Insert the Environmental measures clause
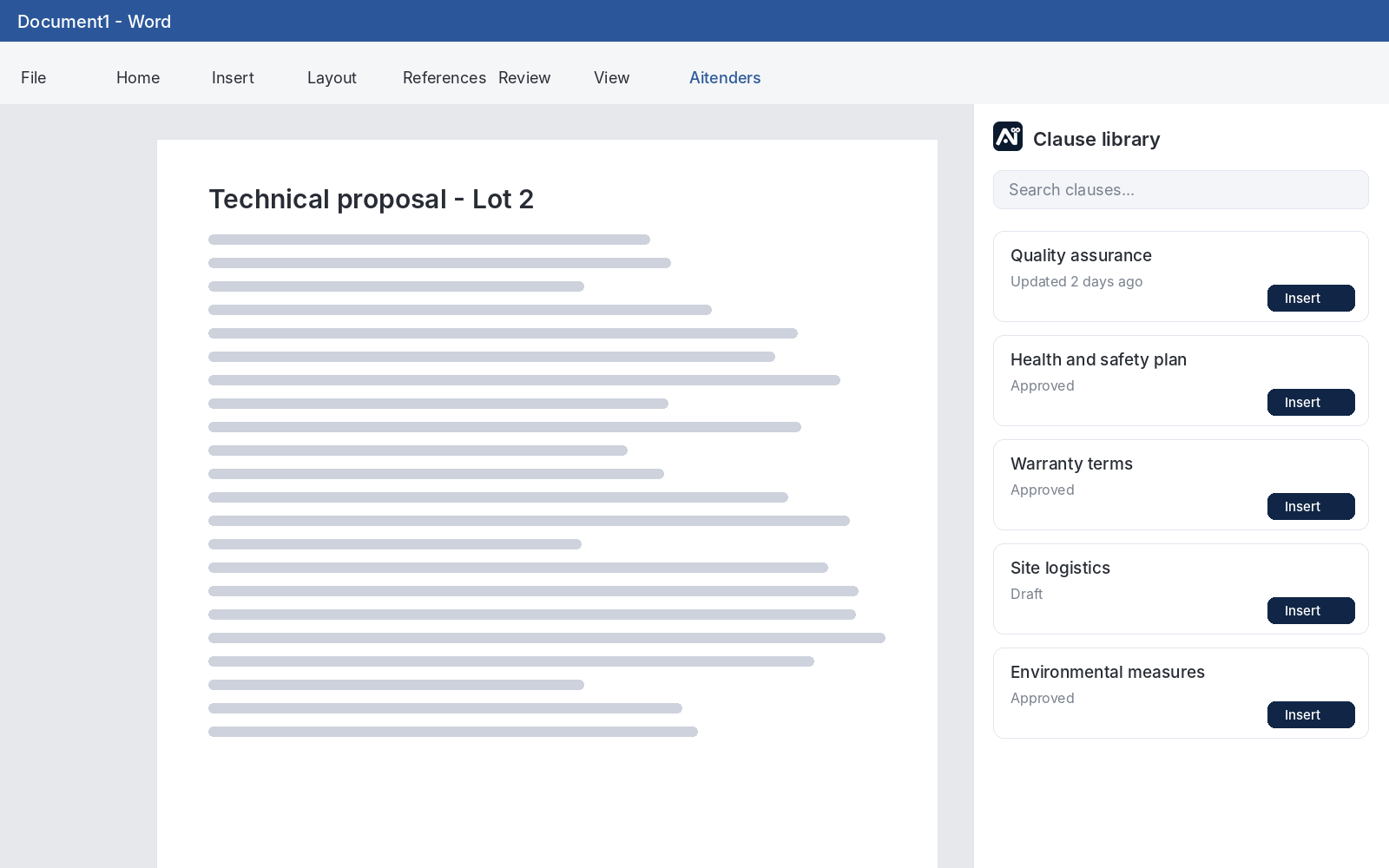The image size is (1389, 868). point(1311,715)
